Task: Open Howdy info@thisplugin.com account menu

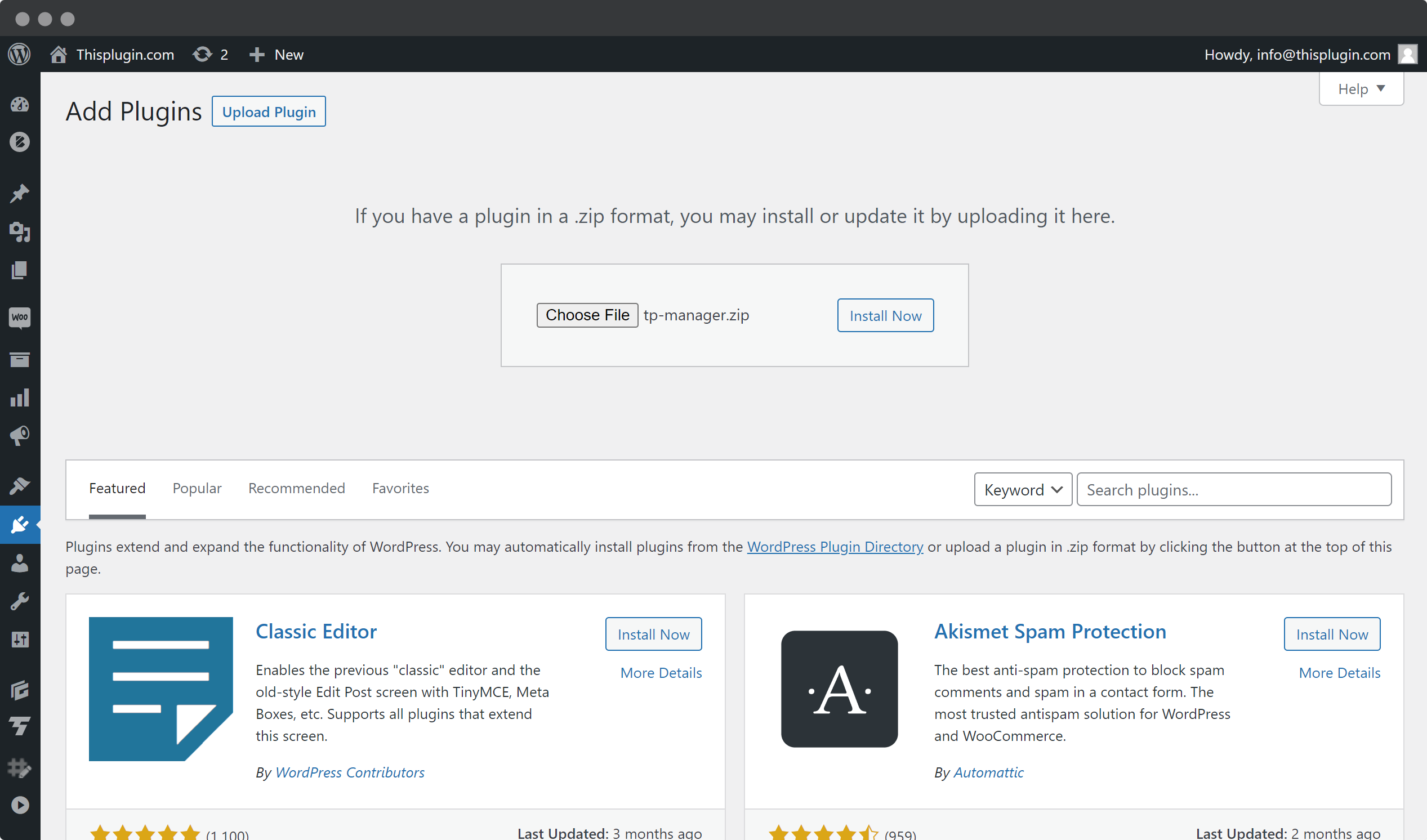Action: pyautogui.click(x=1310, y=55)
